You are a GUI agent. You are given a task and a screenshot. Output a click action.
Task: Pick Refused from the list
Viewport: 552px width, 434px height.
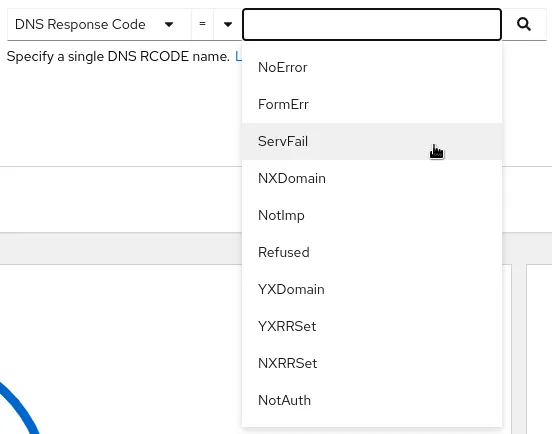click(372, 252)
